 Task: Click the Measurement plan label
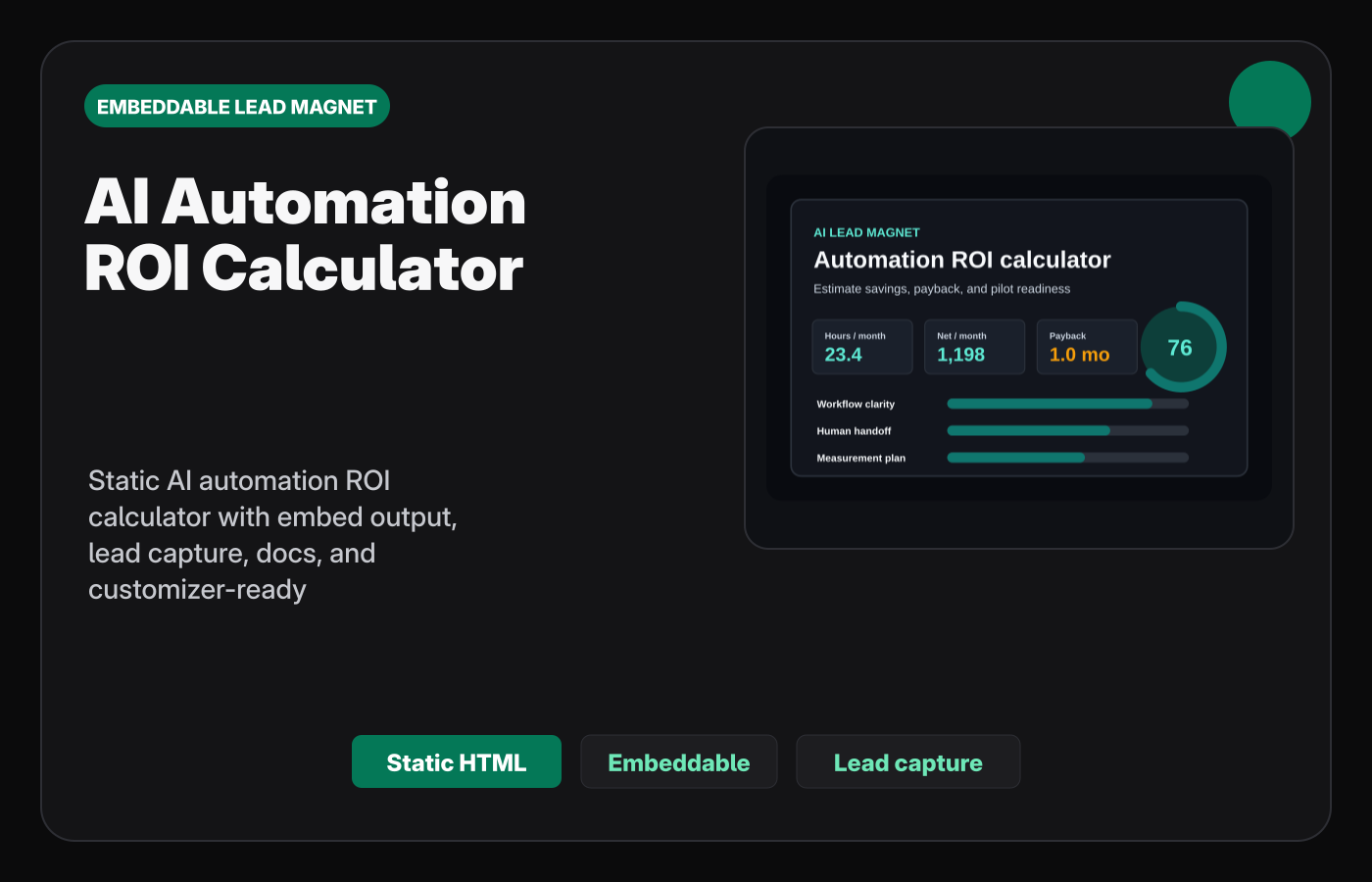[861, 458]
